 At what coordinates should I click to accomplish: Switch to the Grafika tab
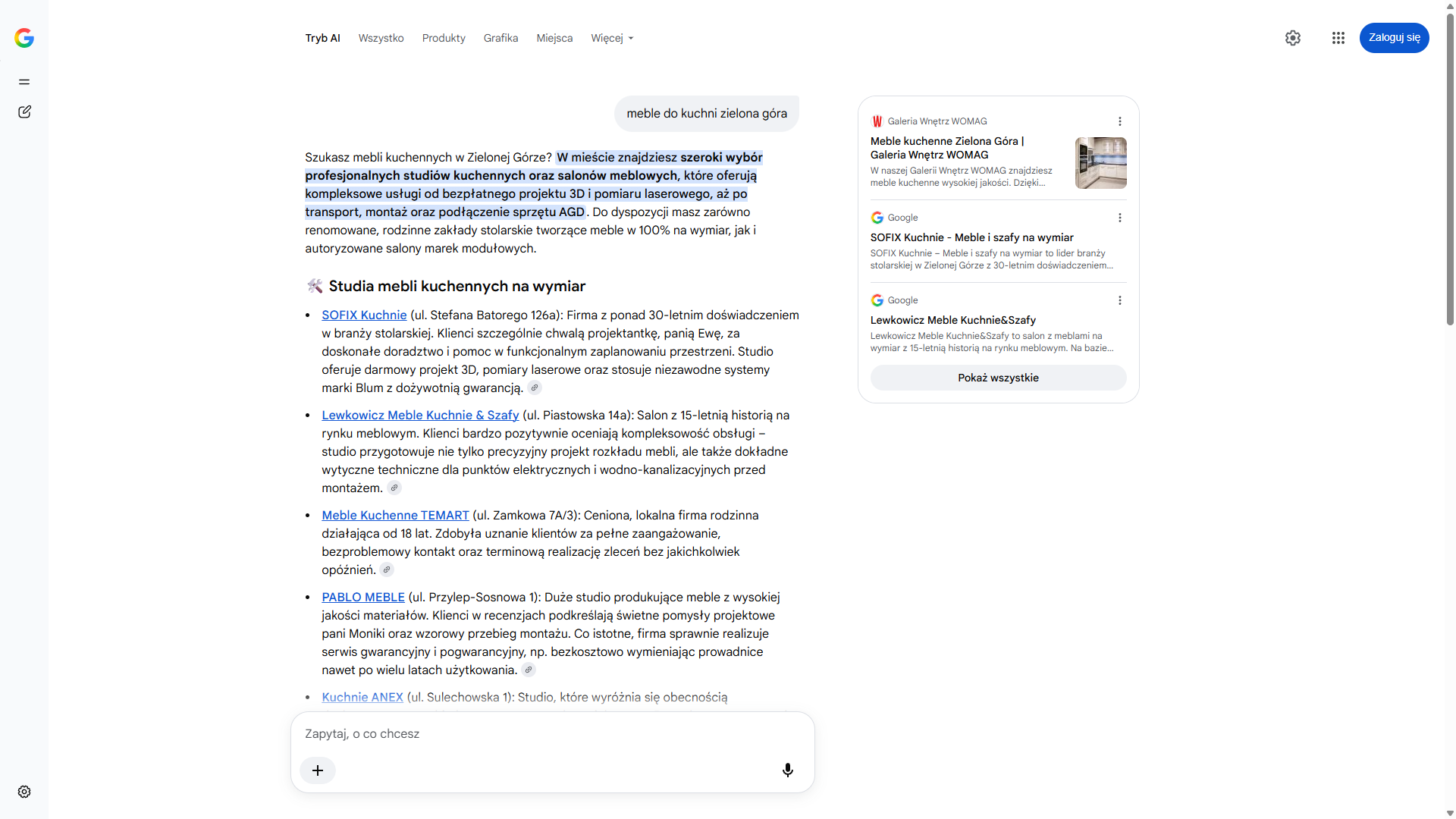pos(500,38)
